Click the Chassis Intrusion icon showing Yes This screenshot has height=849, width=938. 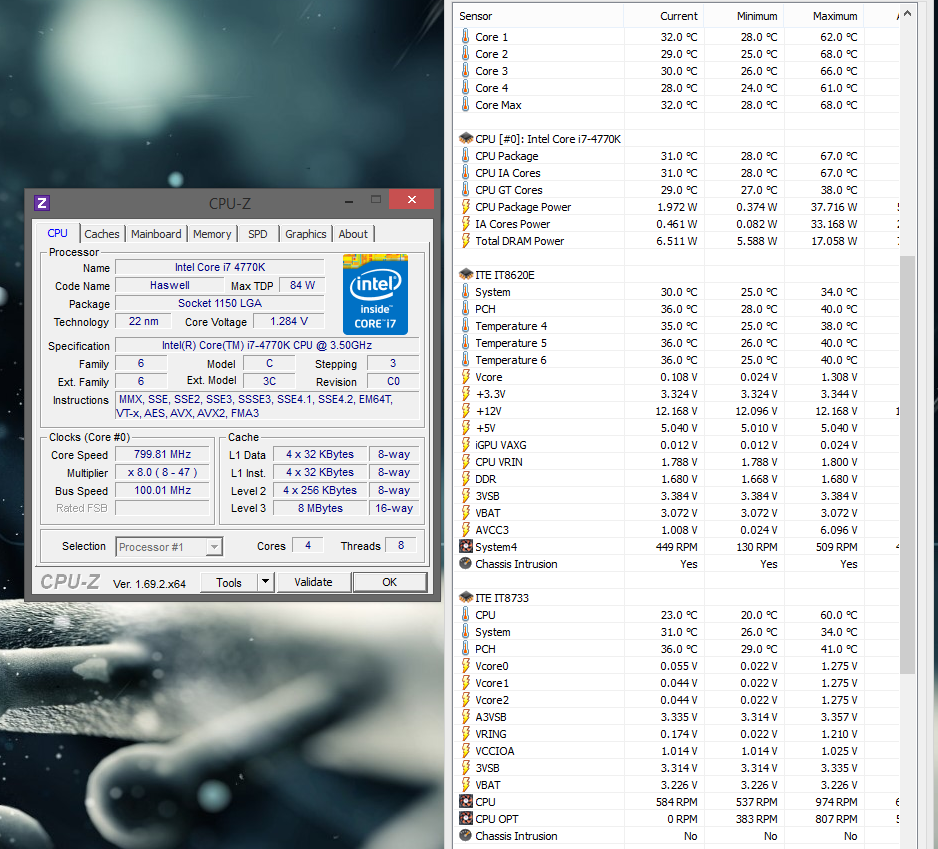[465, 564]
